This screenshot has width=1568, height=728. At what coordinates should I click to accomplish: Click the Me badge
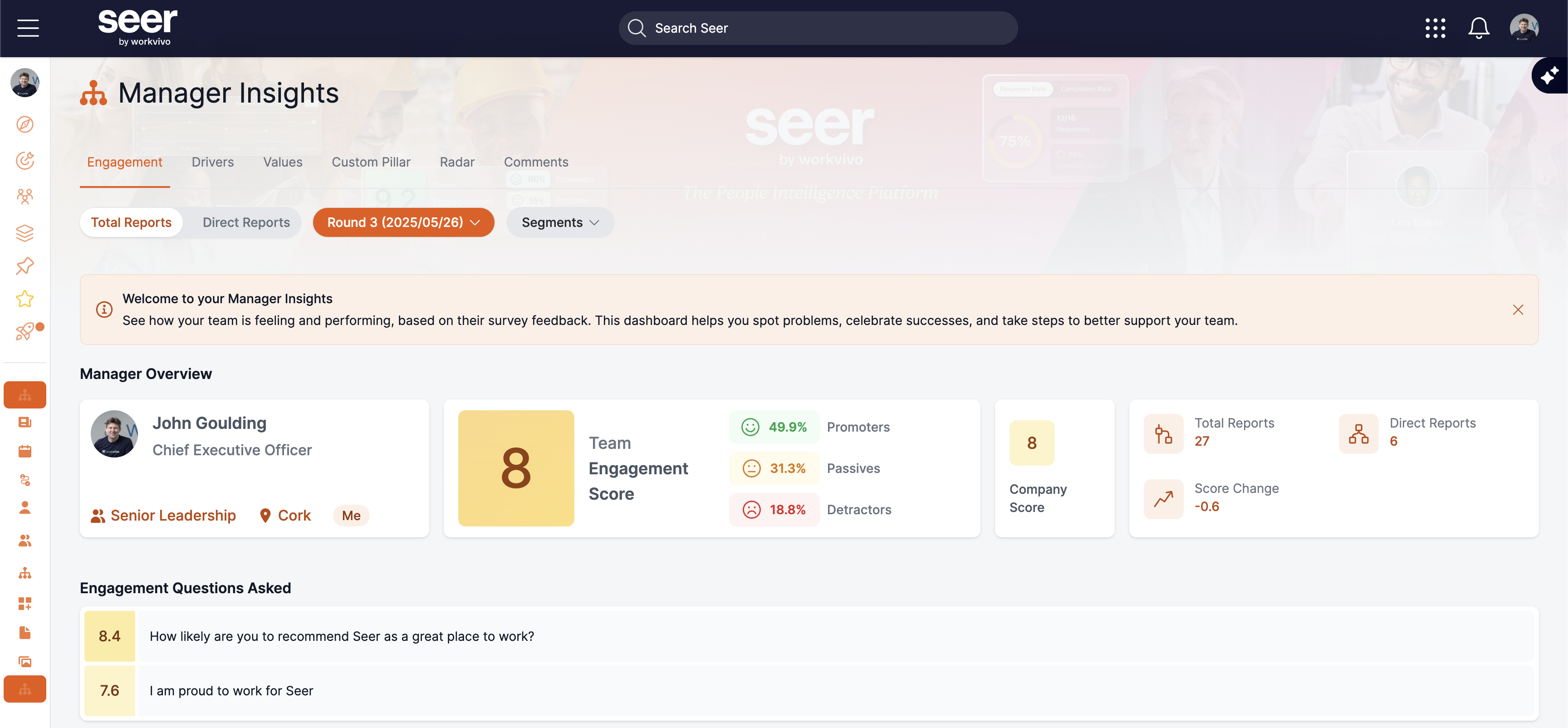coord(351,516)
